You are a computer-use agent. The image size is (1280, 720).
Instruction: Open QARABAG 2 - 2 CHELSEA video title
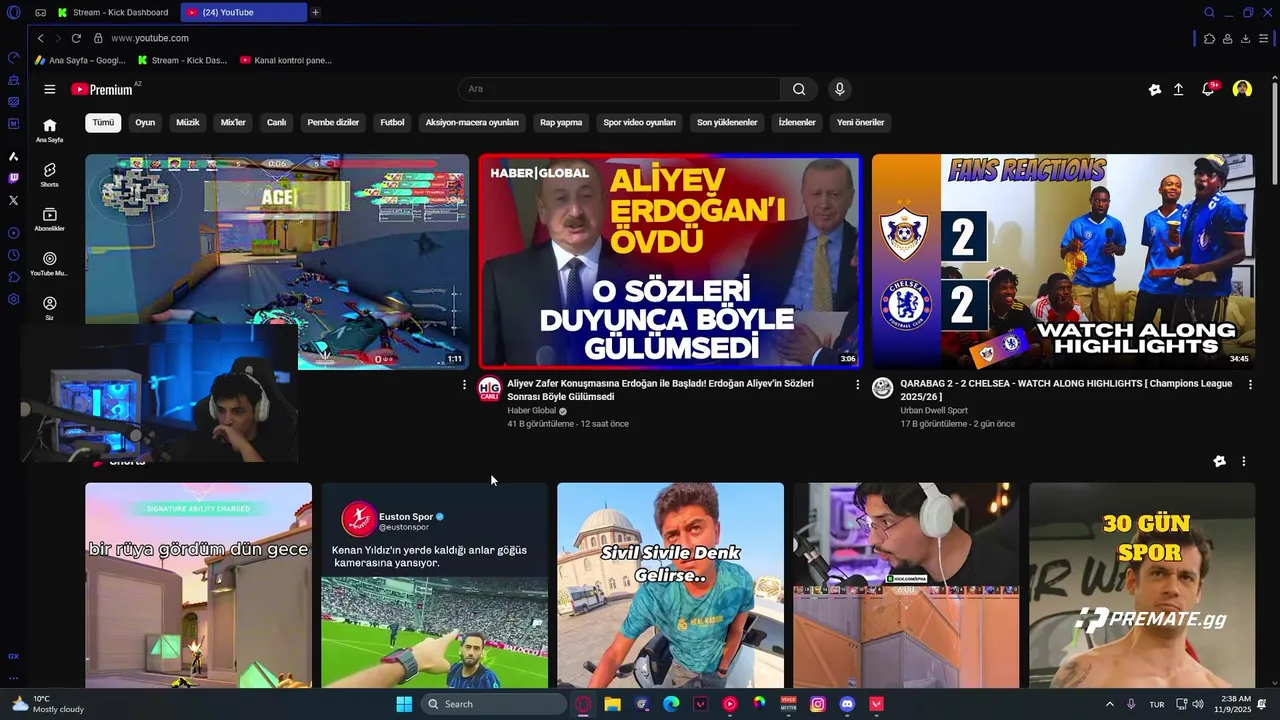[1066, 390]
